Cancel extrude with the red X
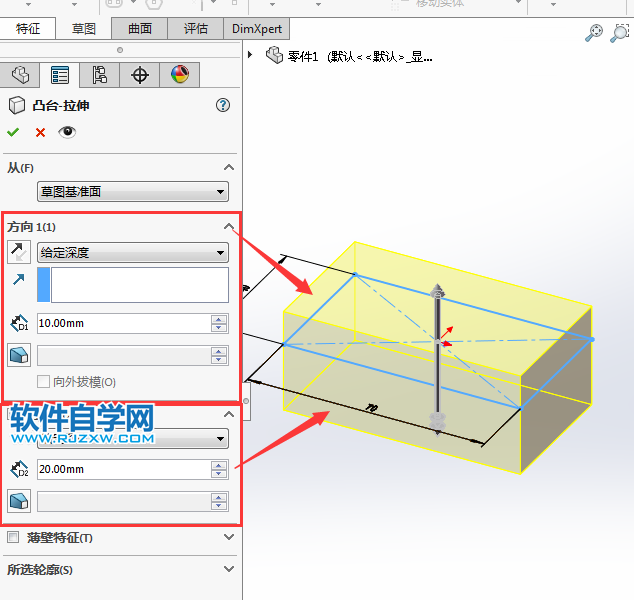The width and height of the screenshot is (634, 600). tap(40, 133)
